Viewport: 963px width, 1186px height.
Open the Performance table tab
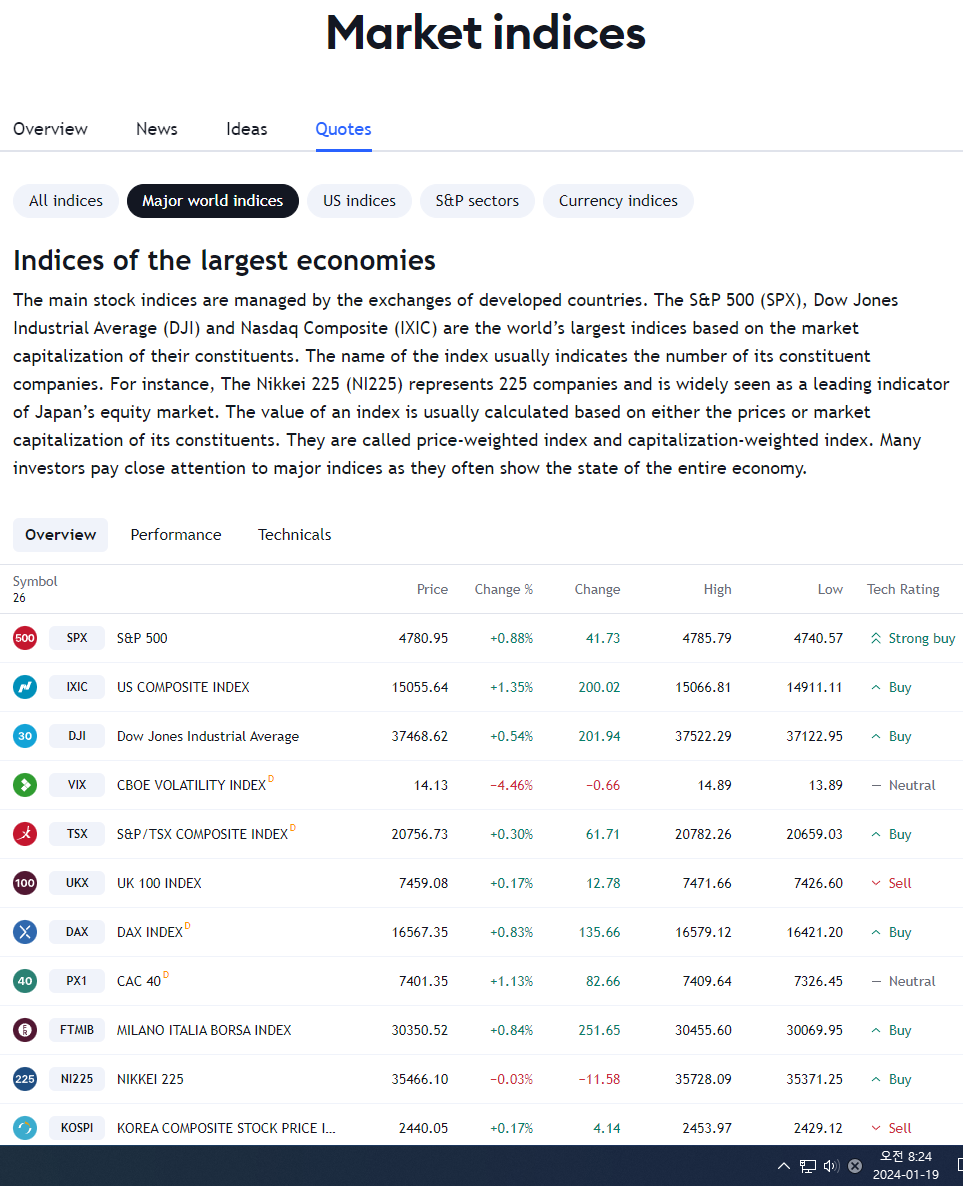(176, 535)
